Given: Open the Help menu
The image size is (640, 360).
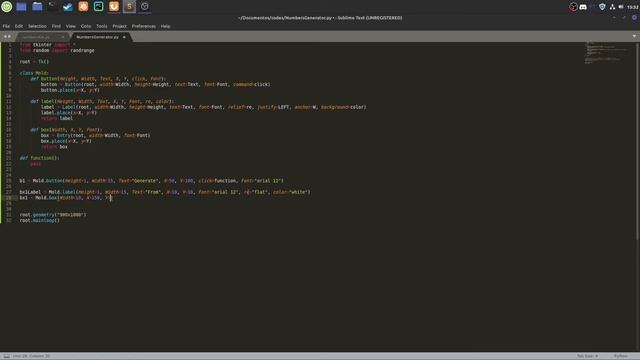Looking at the screenshot, I should (x=165, y=26).
